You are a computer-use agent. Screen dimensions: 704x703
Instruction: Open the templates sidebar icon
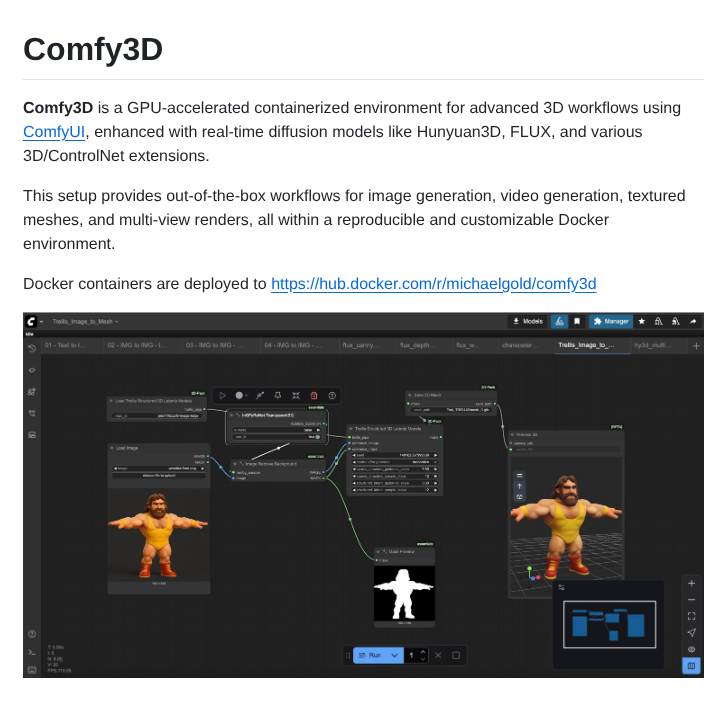(x=32, y=435)
